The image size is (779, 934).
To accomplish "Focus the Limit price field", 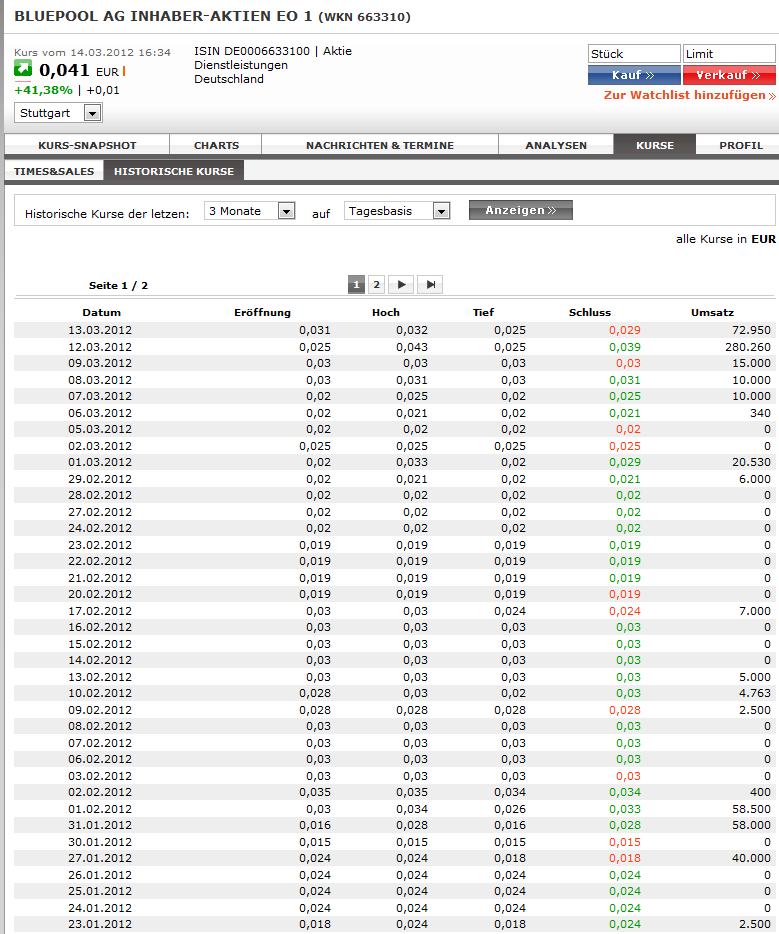I will (729, 54).
